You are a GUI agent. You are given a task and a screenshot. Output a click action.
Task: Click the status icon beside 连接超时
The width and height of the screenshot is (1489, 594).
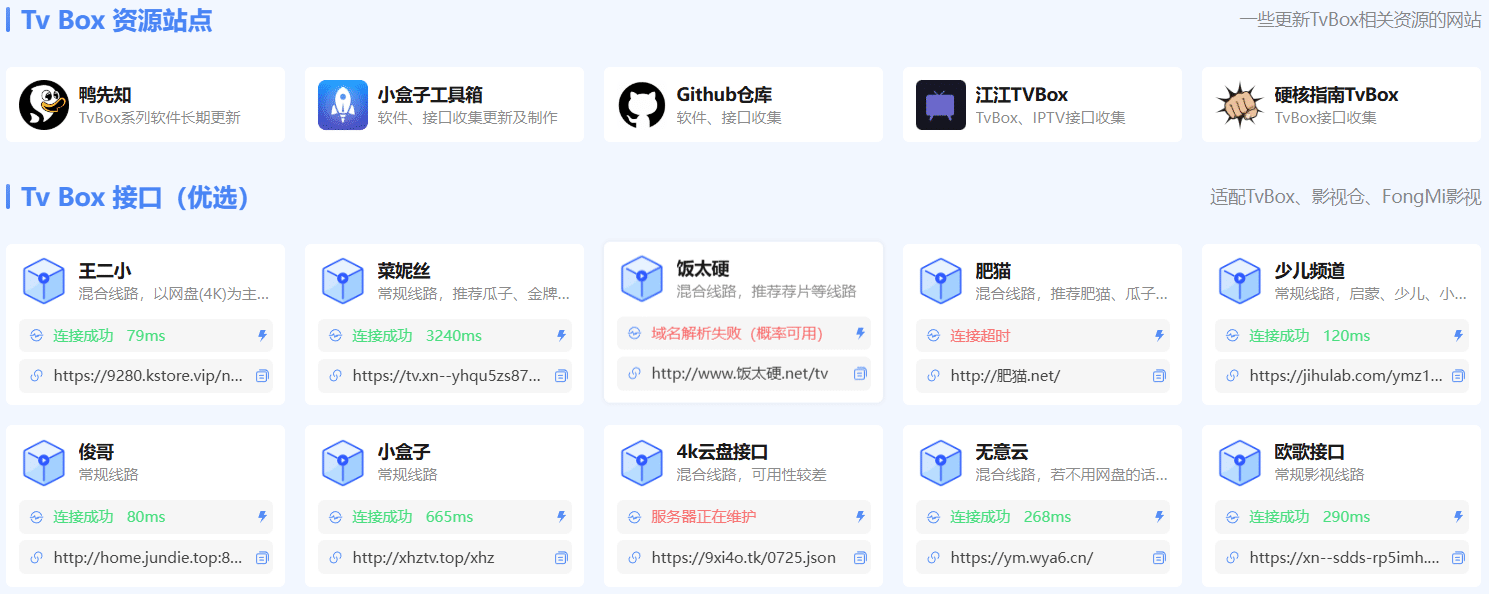coord(933,335)
